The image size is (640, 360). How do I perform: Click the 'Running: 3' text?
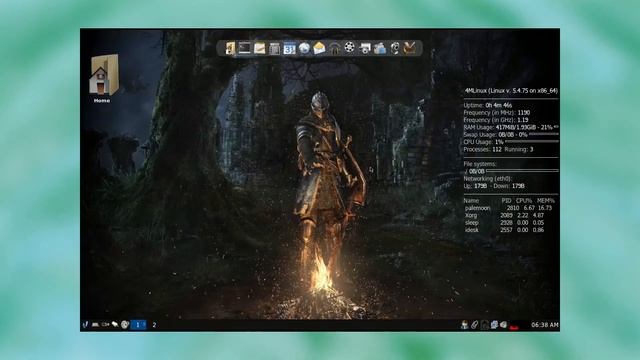[519, 149]
